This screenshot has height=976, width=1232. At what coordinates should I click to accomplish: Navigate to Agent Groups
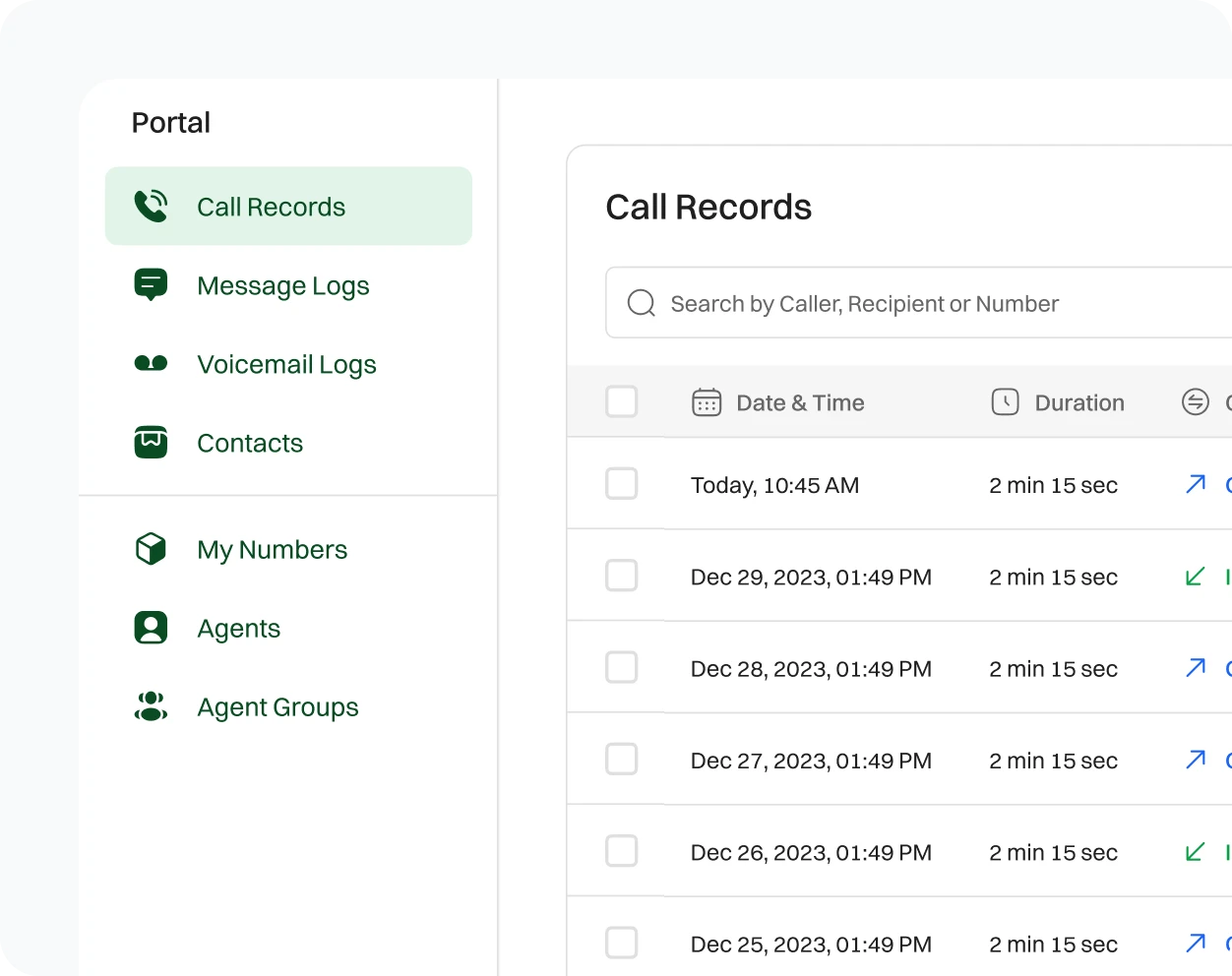pos(277,706)
